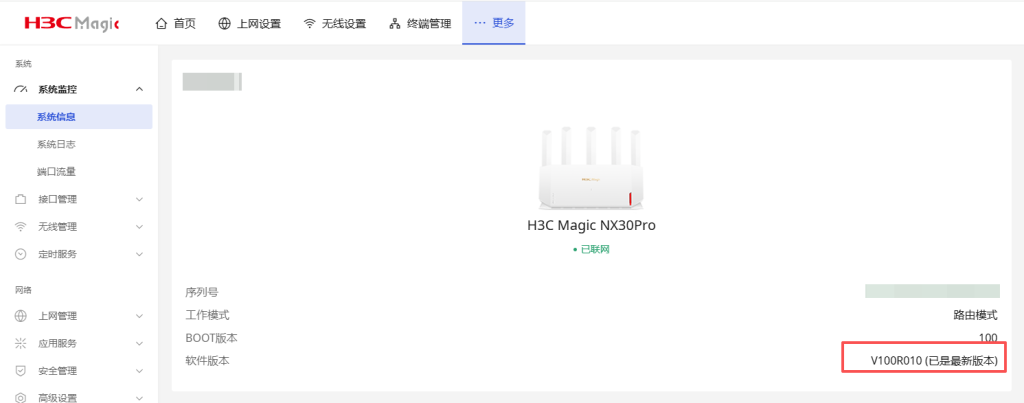
Task: Click the globe icon beside 上网设置
Action: [x=224, y=24]
